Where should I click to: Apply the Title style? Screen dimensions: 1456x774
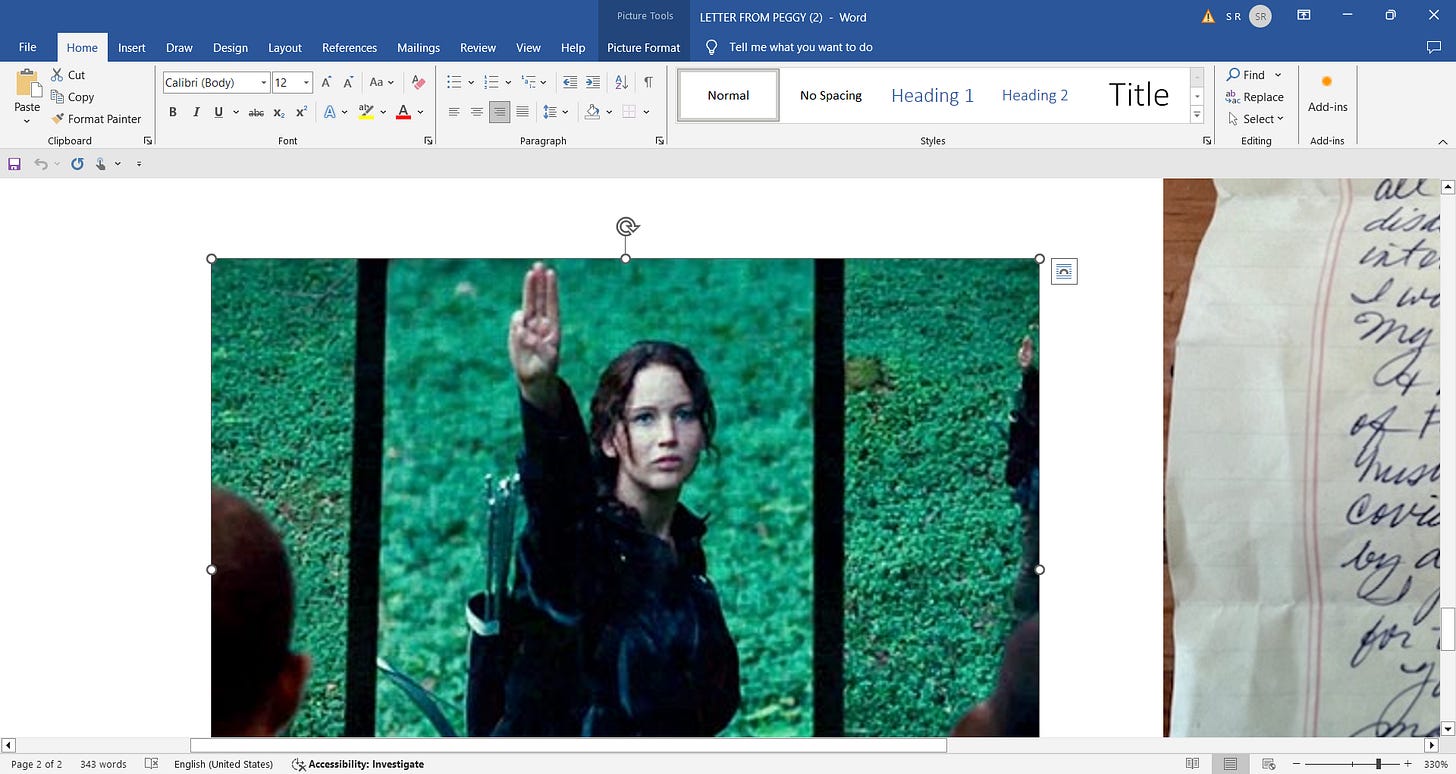(x=1138, y=95)
